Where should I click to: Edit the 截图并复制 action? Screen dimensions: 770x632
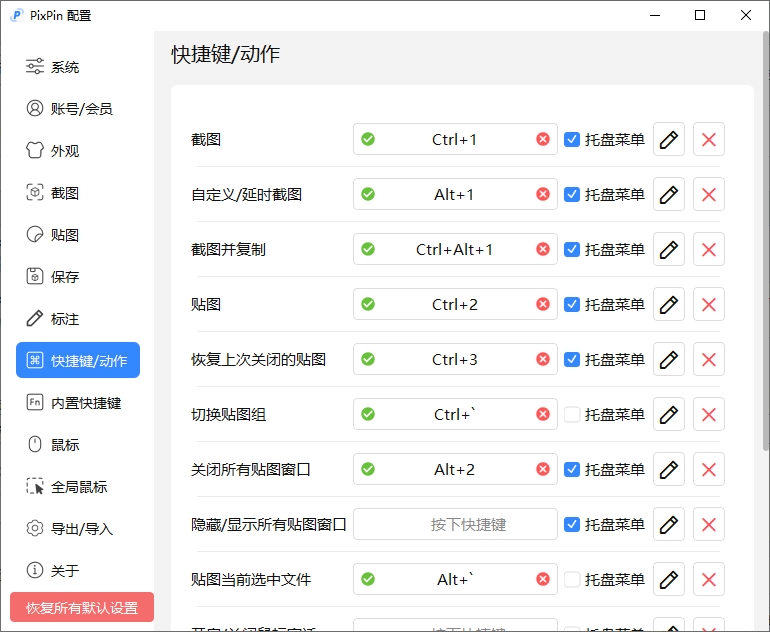(x=669, y=249)
